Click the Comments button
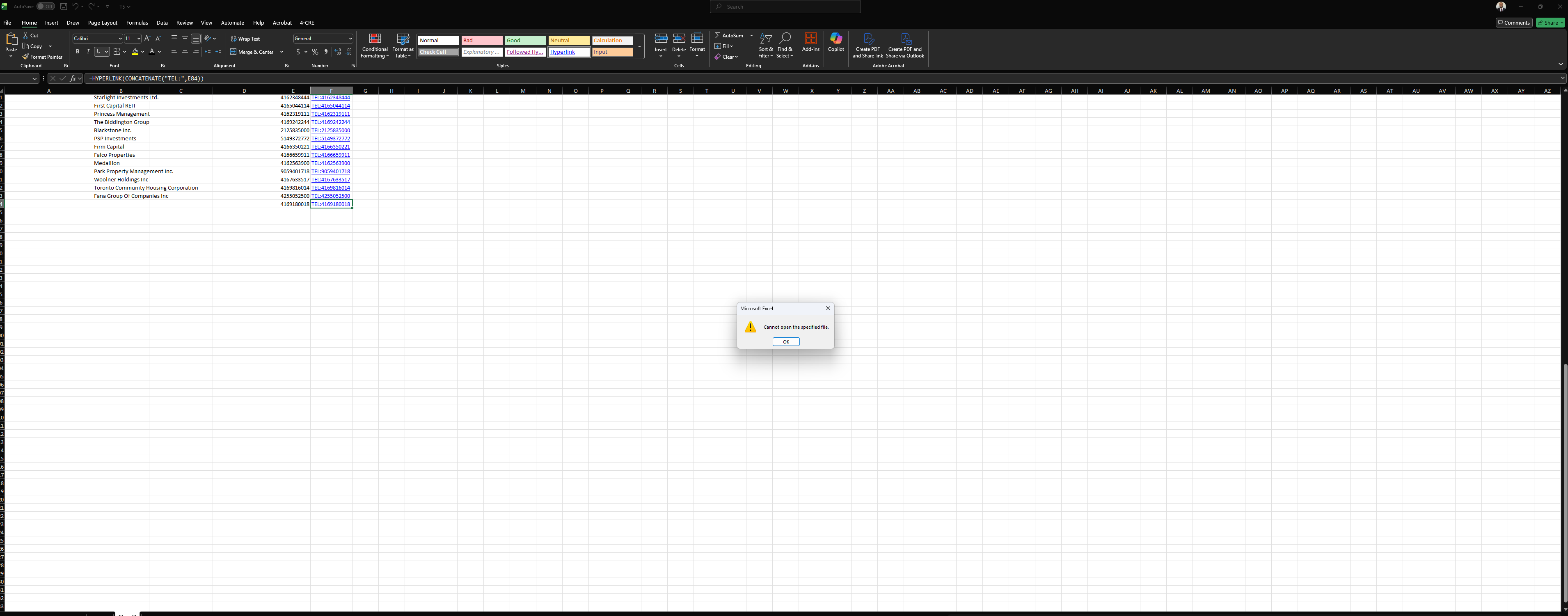The width and height of the screenshot is (1568, 616). tap(1514, 23)
